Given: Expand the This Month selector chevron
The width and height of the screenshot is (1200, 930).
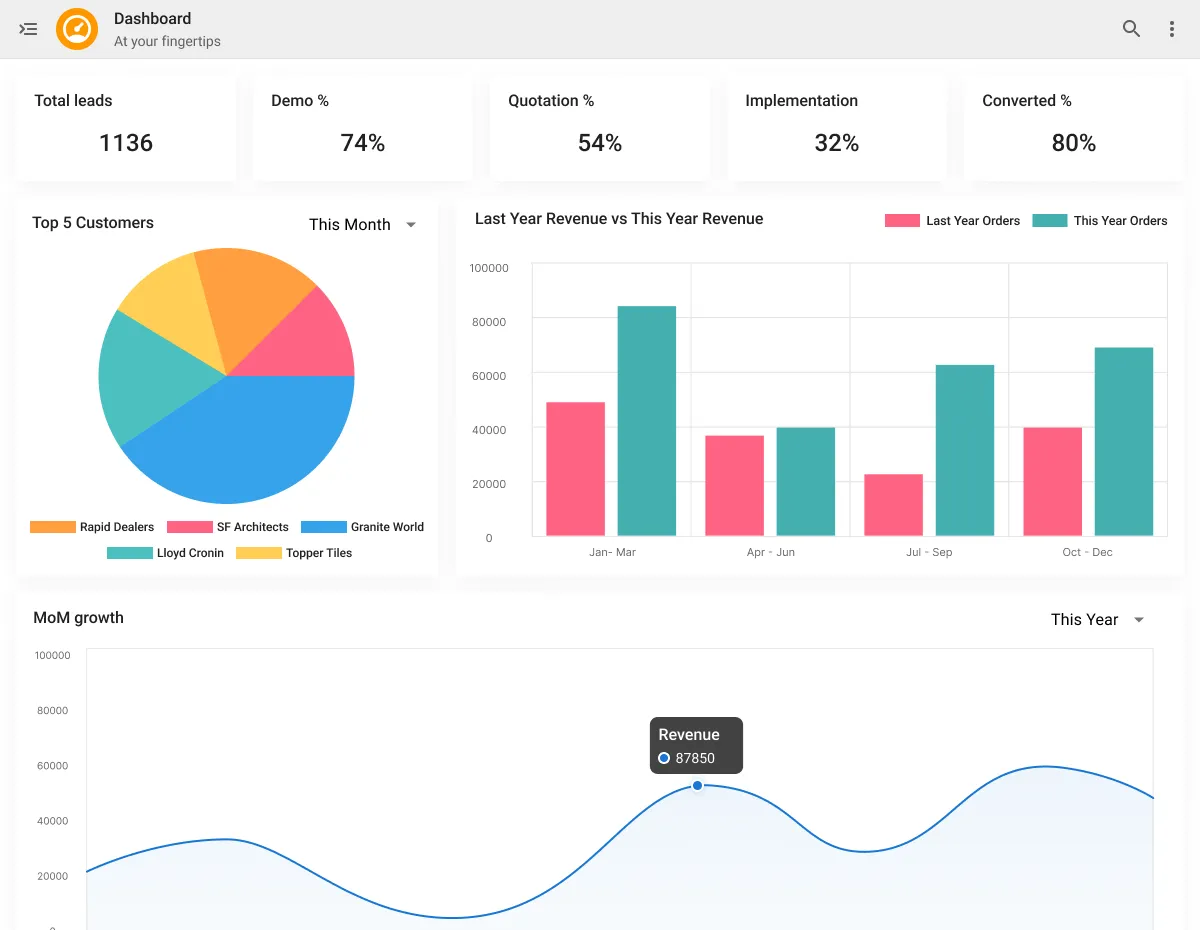Looking at the screenshot, I should coord(410,225).
